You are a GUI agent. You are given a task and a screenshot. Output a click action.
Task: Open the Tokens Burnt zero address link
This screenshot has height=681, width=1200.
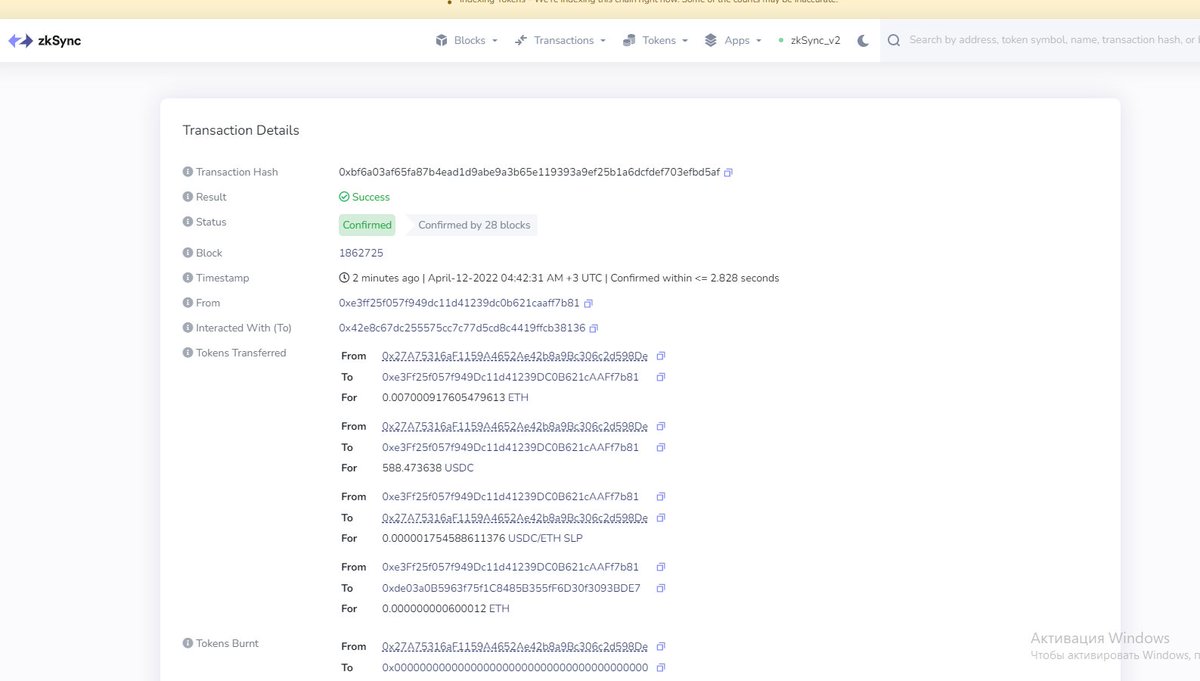(x=515, y=667)
